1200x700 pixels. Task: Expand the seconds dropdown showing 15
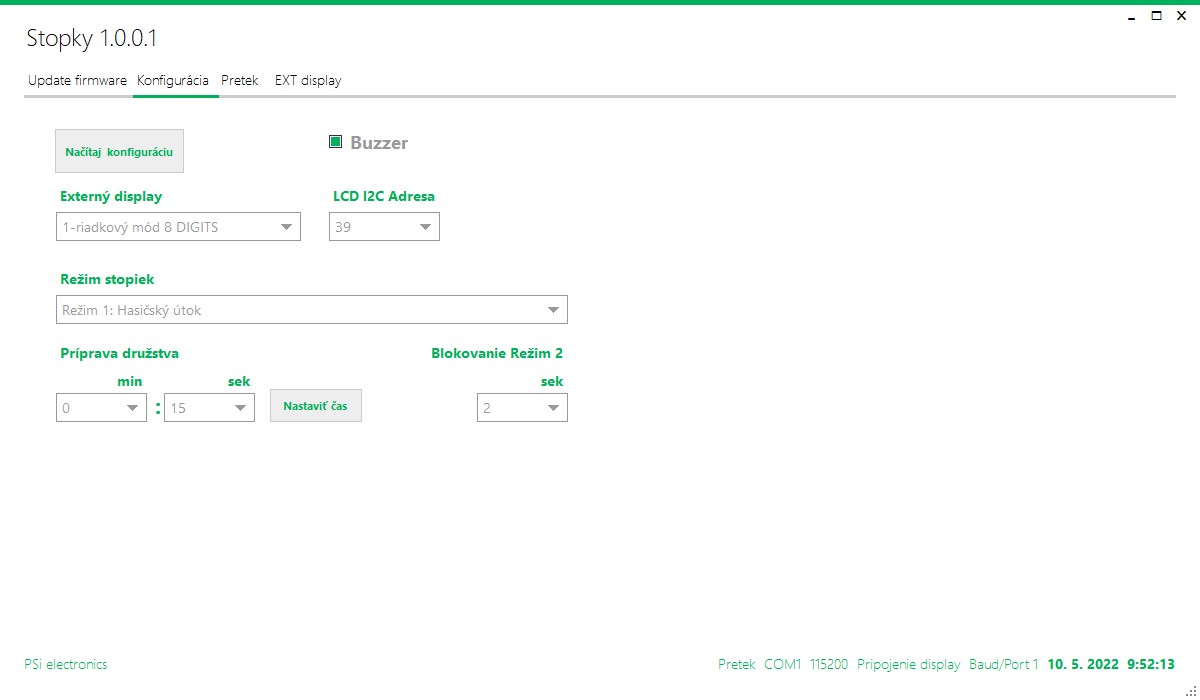209,408
